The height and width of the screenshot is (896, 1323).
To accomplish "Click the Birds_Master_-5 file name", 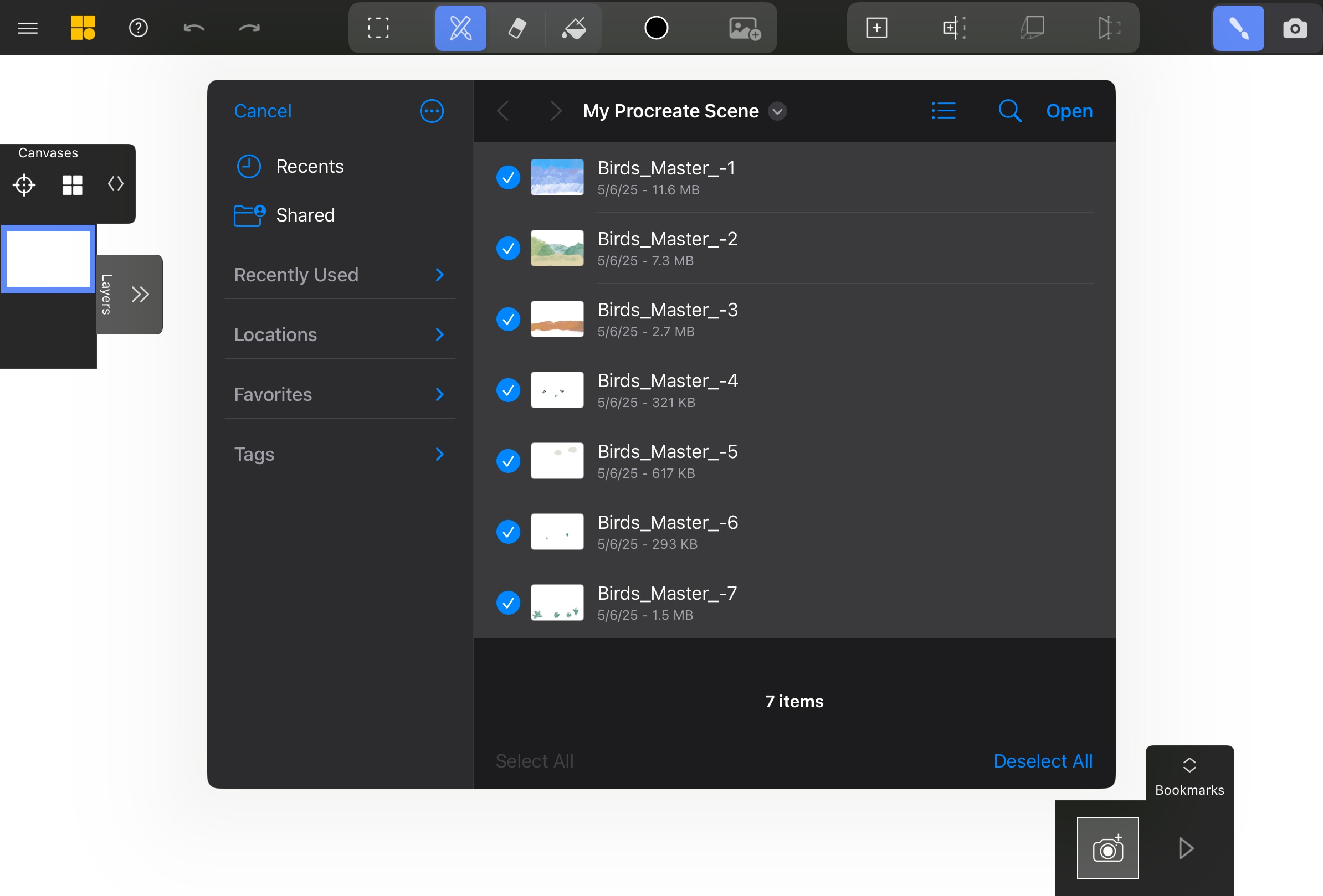I will (667, 452).
